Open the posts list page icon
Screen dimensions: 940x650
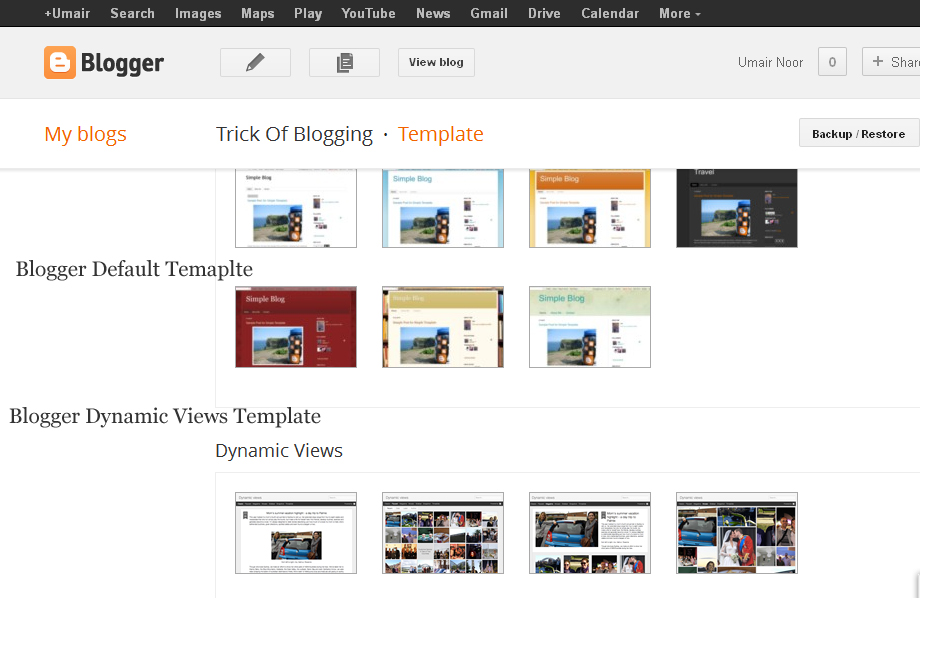344,62
